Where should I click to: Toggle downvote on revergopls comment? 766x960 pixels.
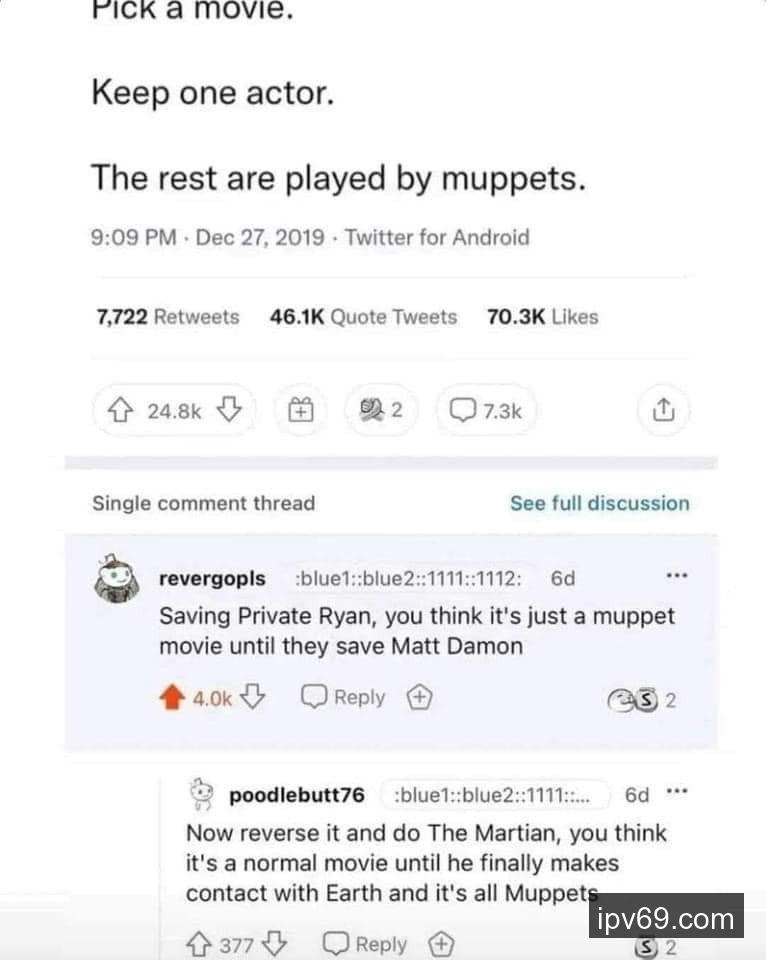[x=255, y=697]
